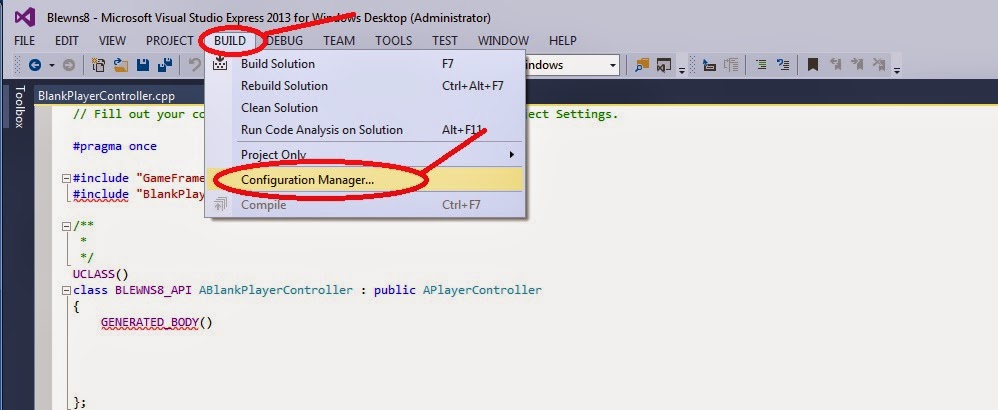Click the Navigate Forward arrow icon
Viewport: 998px width, 410px height.
click(69, 65)
